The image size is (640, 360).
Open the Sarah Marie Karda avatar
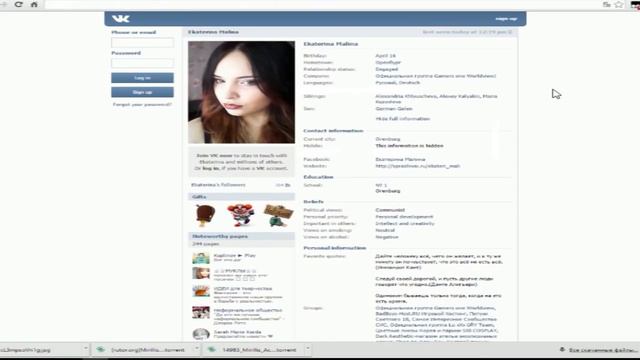coord(201,334)
